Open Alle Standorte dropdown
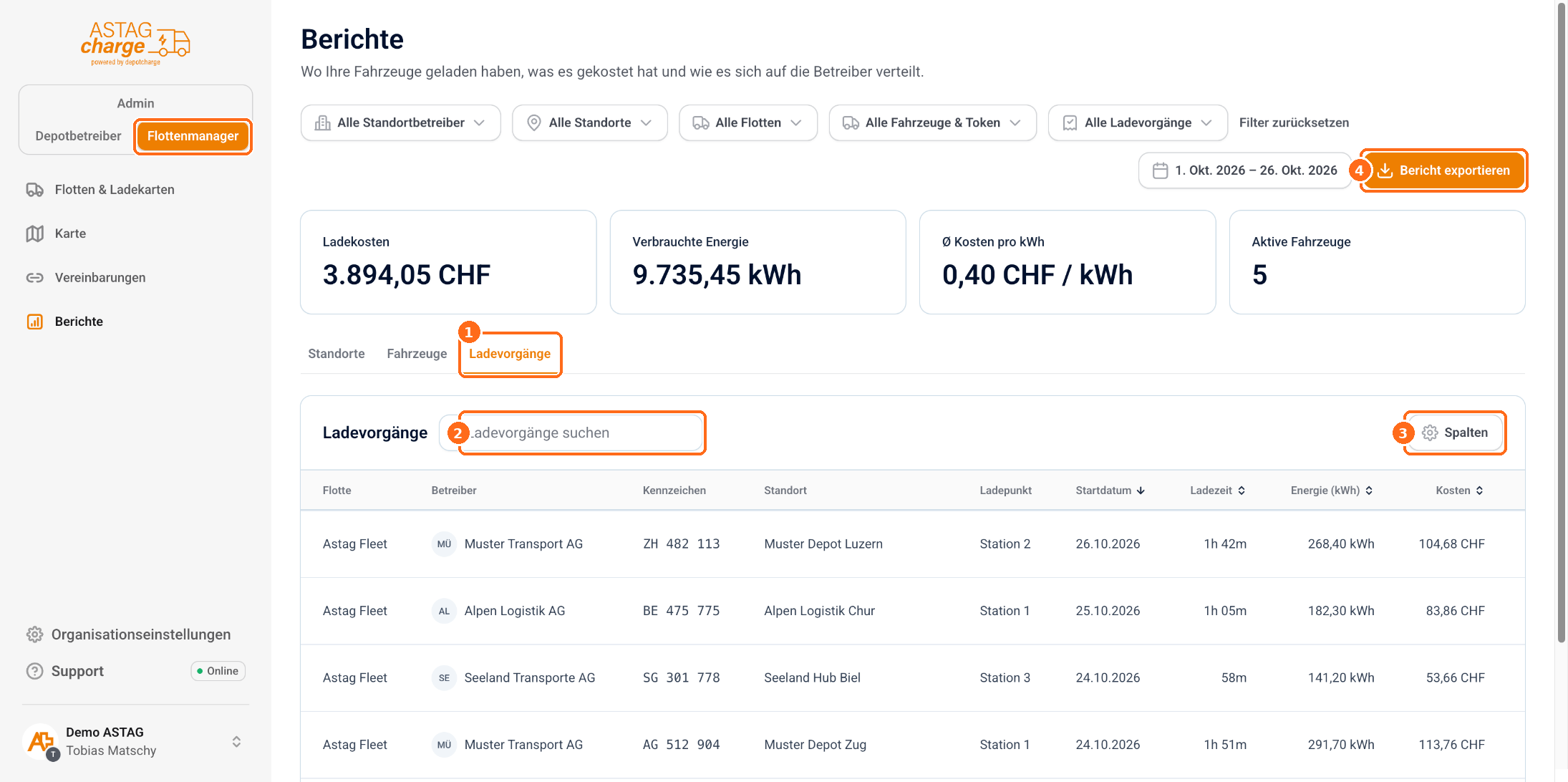 589,123
